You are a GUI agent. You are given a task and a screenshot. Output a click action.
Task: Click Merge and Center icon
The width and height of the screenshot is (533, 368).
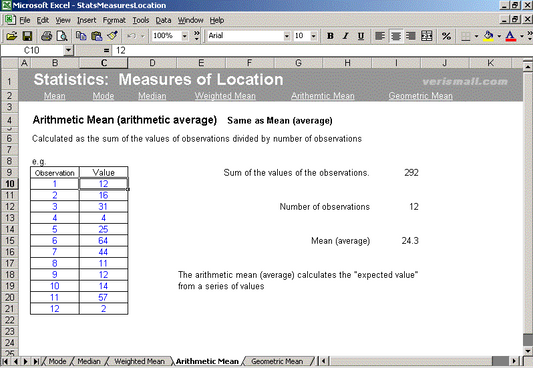tap(427, 36)
